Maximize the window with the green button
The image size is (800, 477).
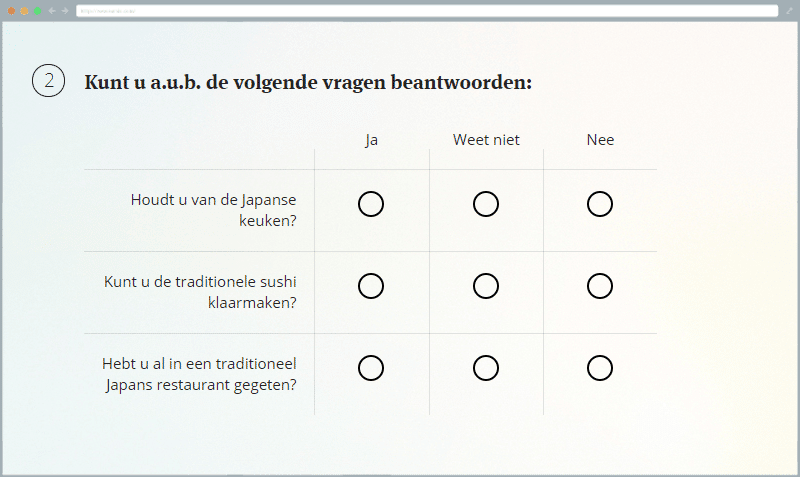click(x=37, y=11)
